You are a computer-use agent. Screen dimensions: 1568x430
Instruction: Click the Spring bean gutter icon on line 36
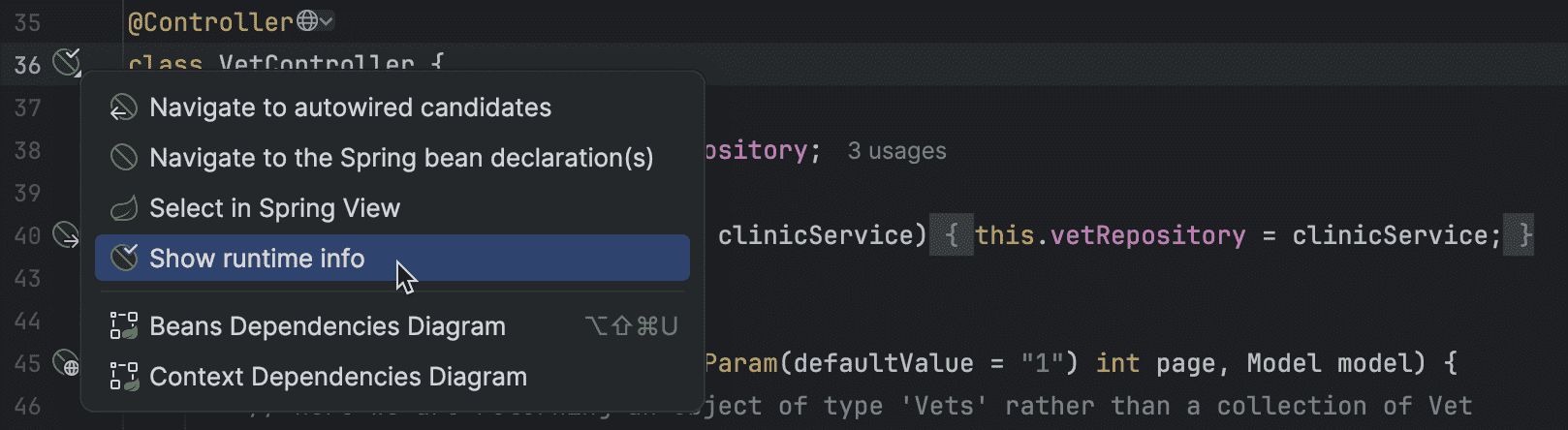66,63
